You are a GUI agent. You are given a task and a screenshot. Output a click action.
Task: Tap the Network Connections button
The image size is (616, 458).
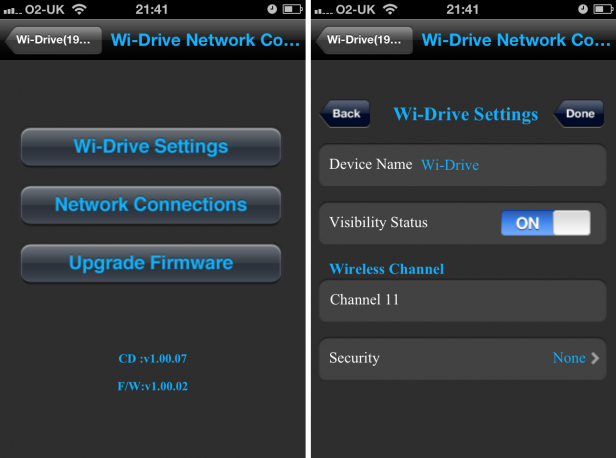(150, 205)
